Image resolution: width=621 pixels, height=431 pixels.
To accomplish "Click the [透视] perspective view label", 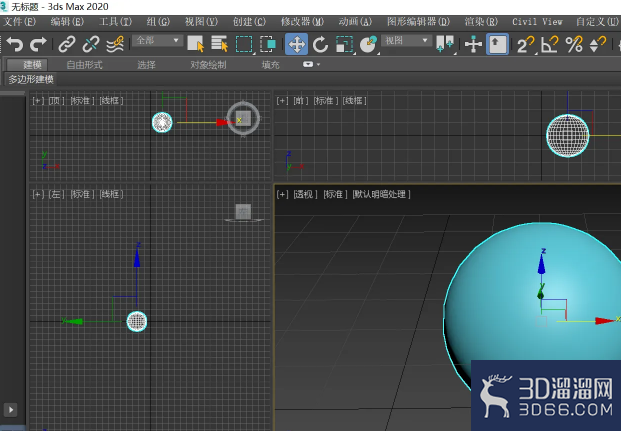I will point(305,194).
